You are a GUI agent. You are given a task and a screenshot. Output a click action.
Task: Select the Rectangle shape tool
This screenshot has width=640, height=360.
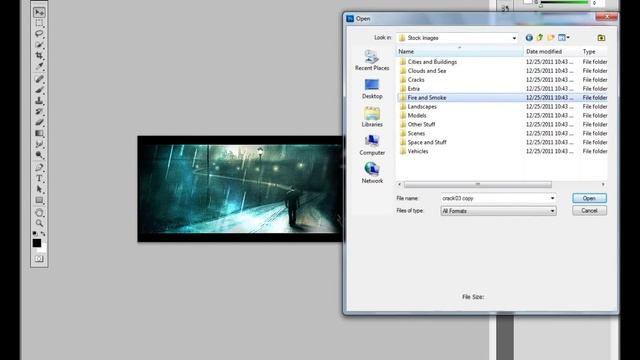click(39, 200)
